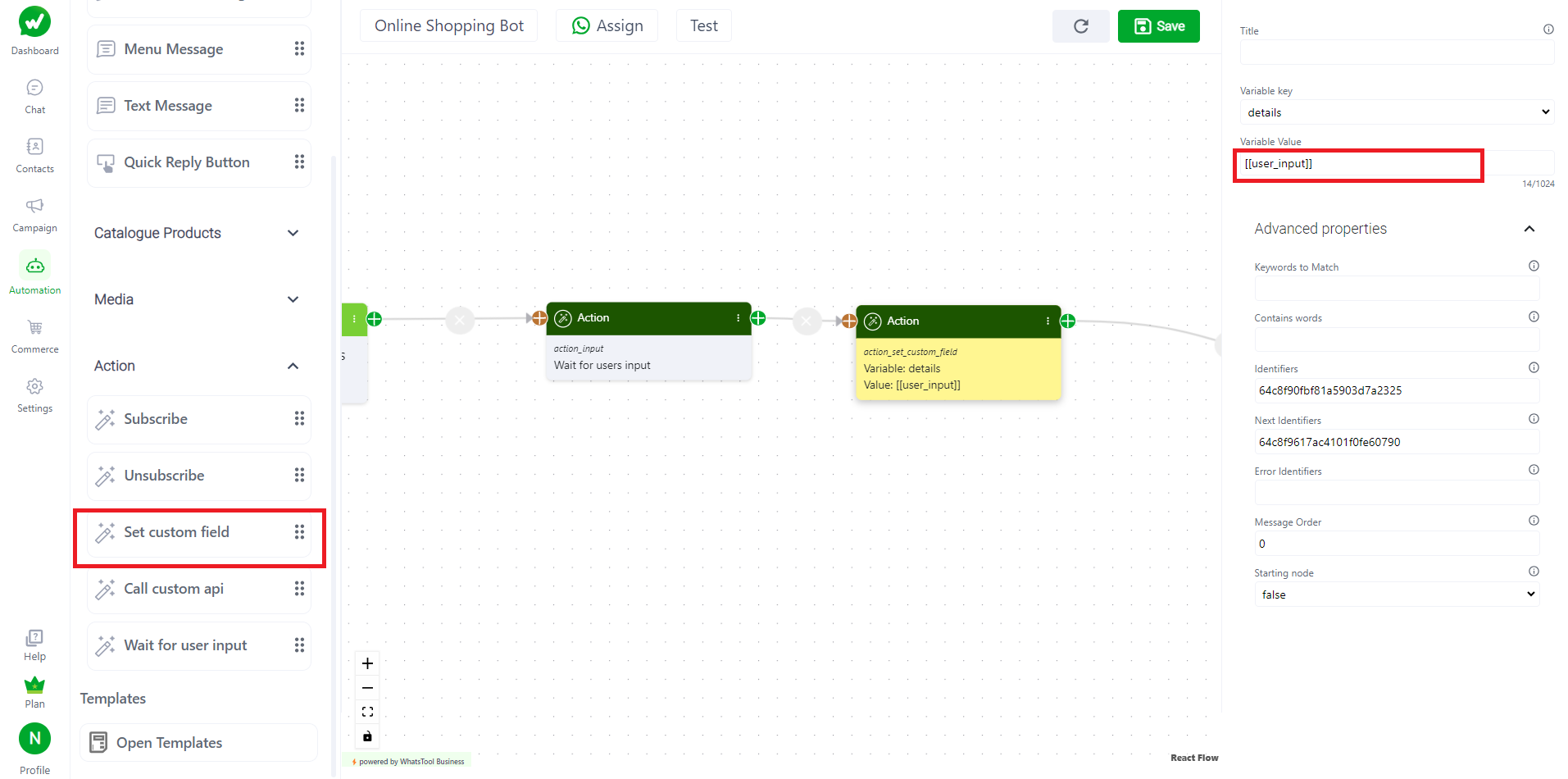Select the Unsubscribe action

(198, 476)
